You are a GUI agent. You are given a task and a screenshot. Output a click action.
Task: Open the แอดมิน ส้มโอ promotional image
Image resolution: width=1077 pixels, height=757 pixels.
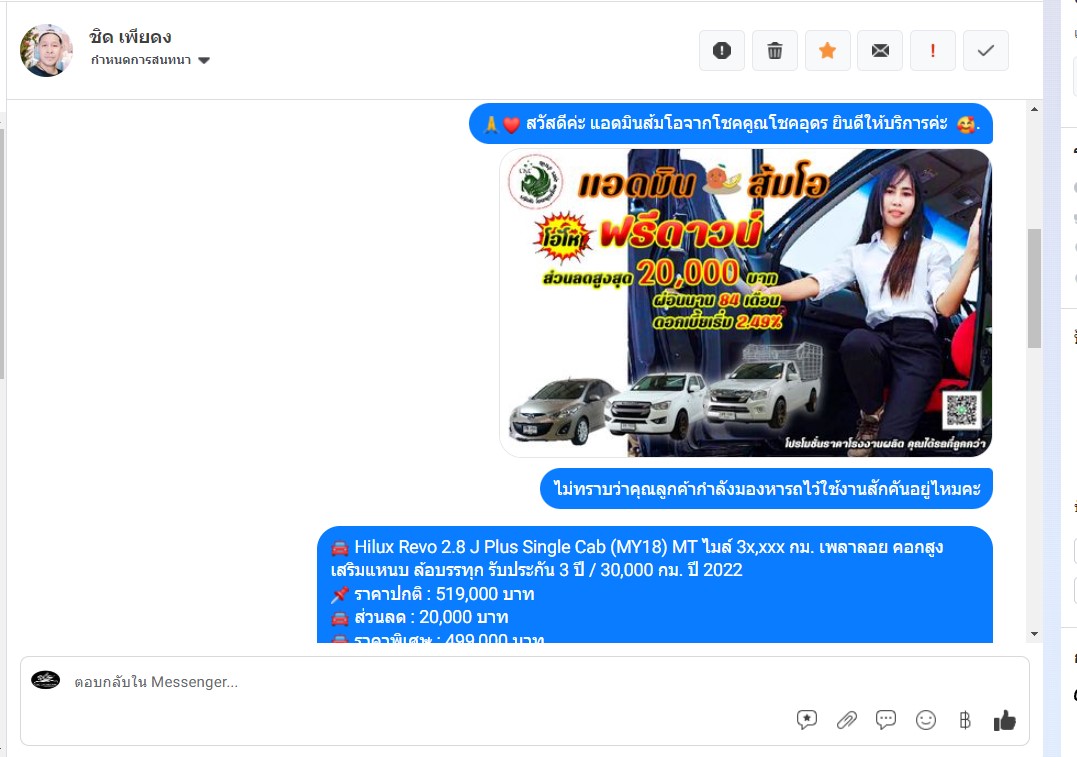pyautogui.click(x=745, y=303)
